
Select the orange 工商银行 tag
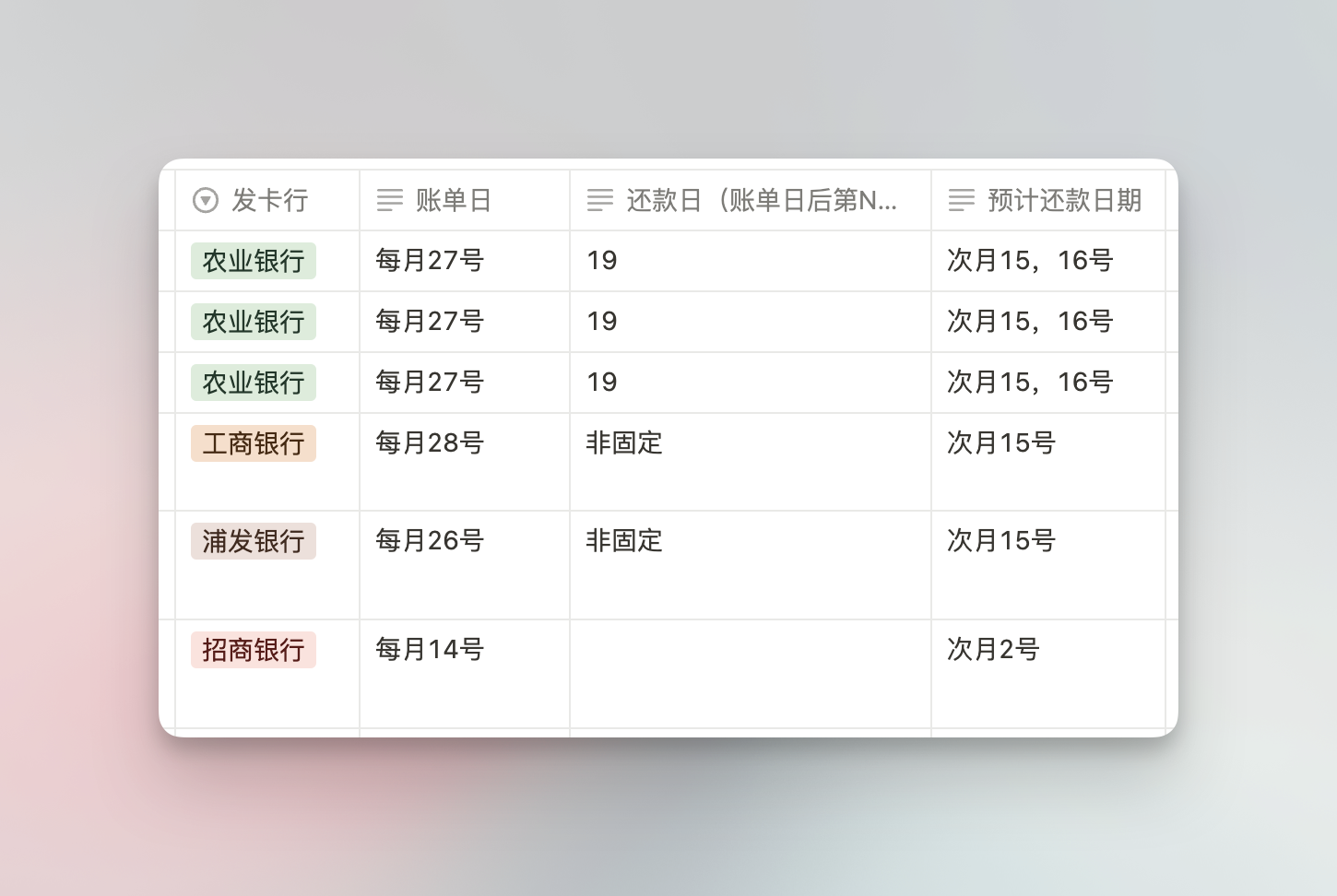click(254, 443)
